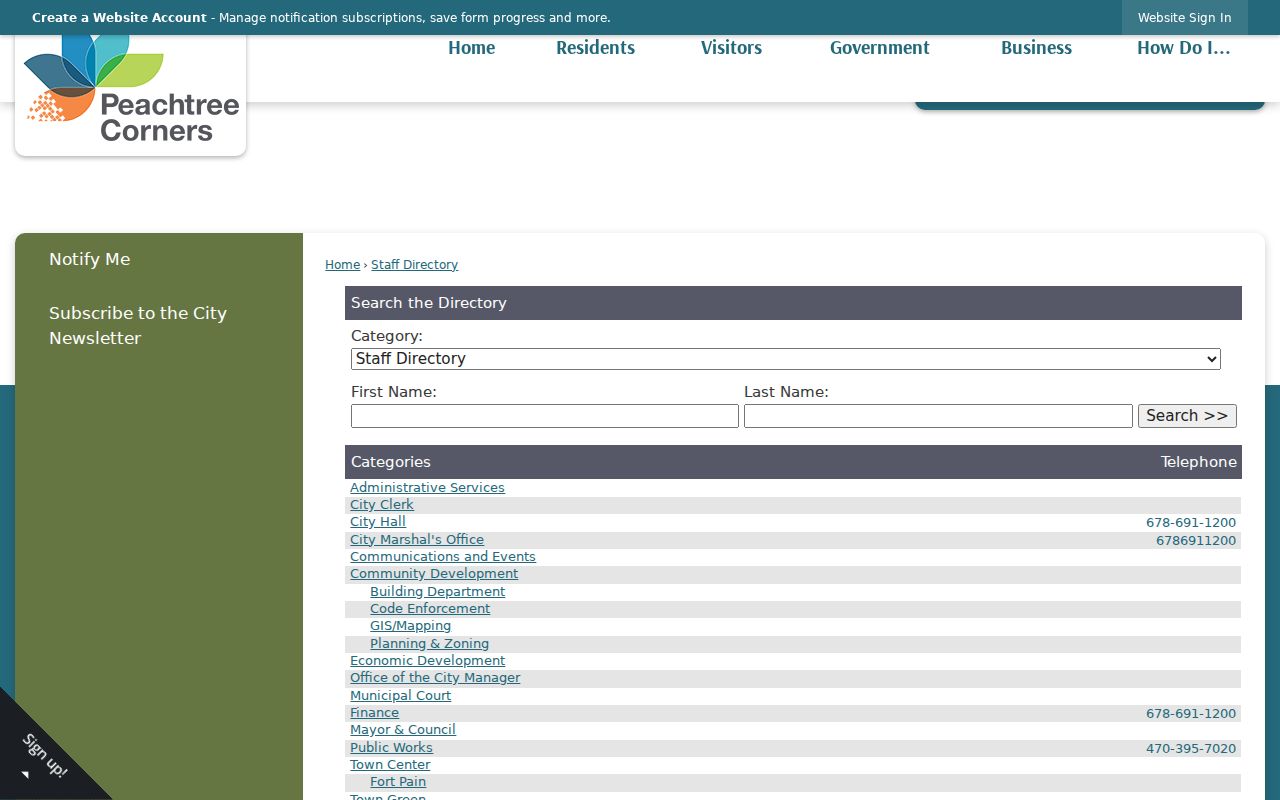Click the Telephone column header
The height and width of the screenshot is (800, 1280).
click(1198, 462)
